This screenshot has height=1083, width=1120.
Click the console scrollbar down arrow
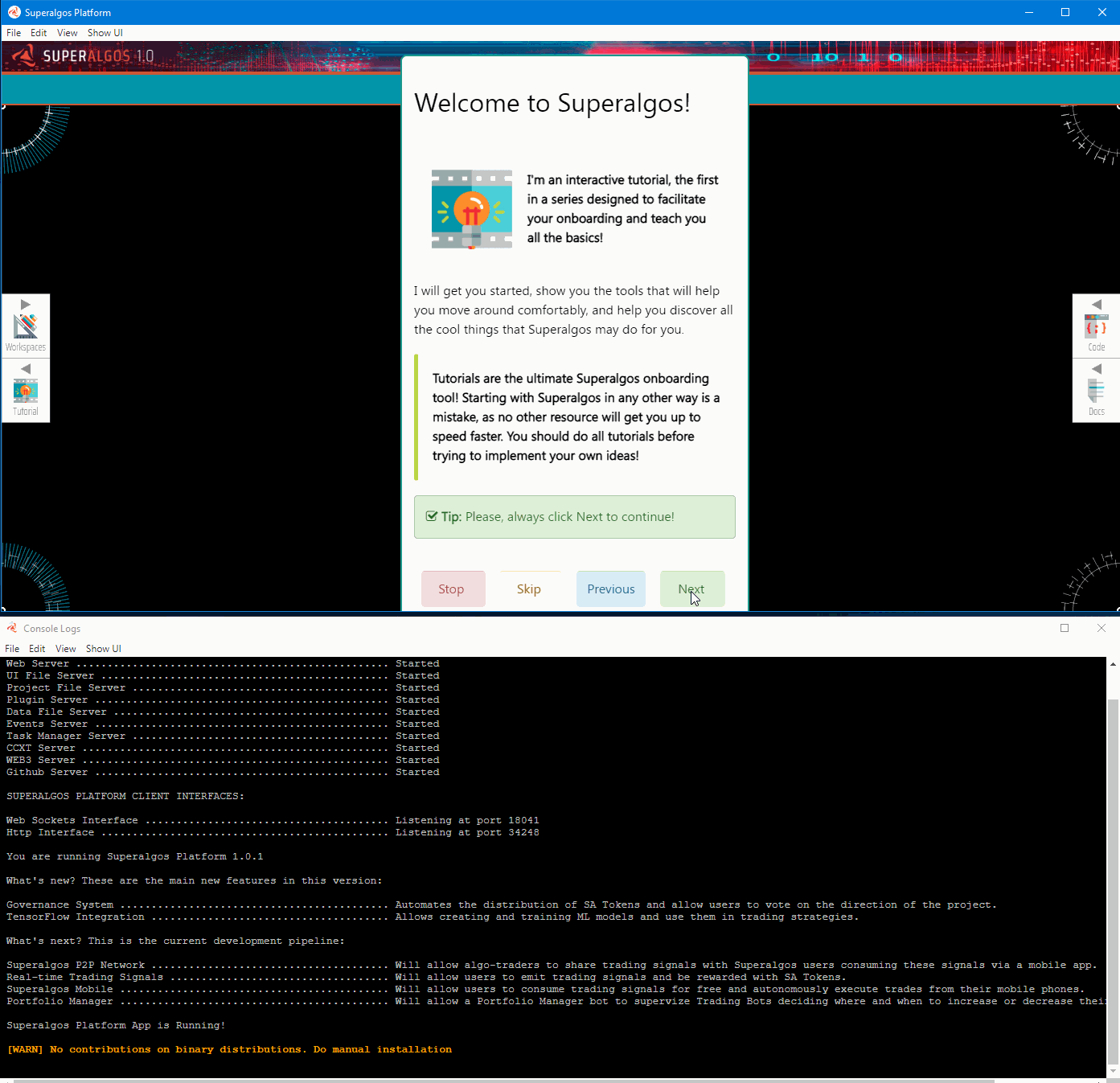[1113, 1071]
